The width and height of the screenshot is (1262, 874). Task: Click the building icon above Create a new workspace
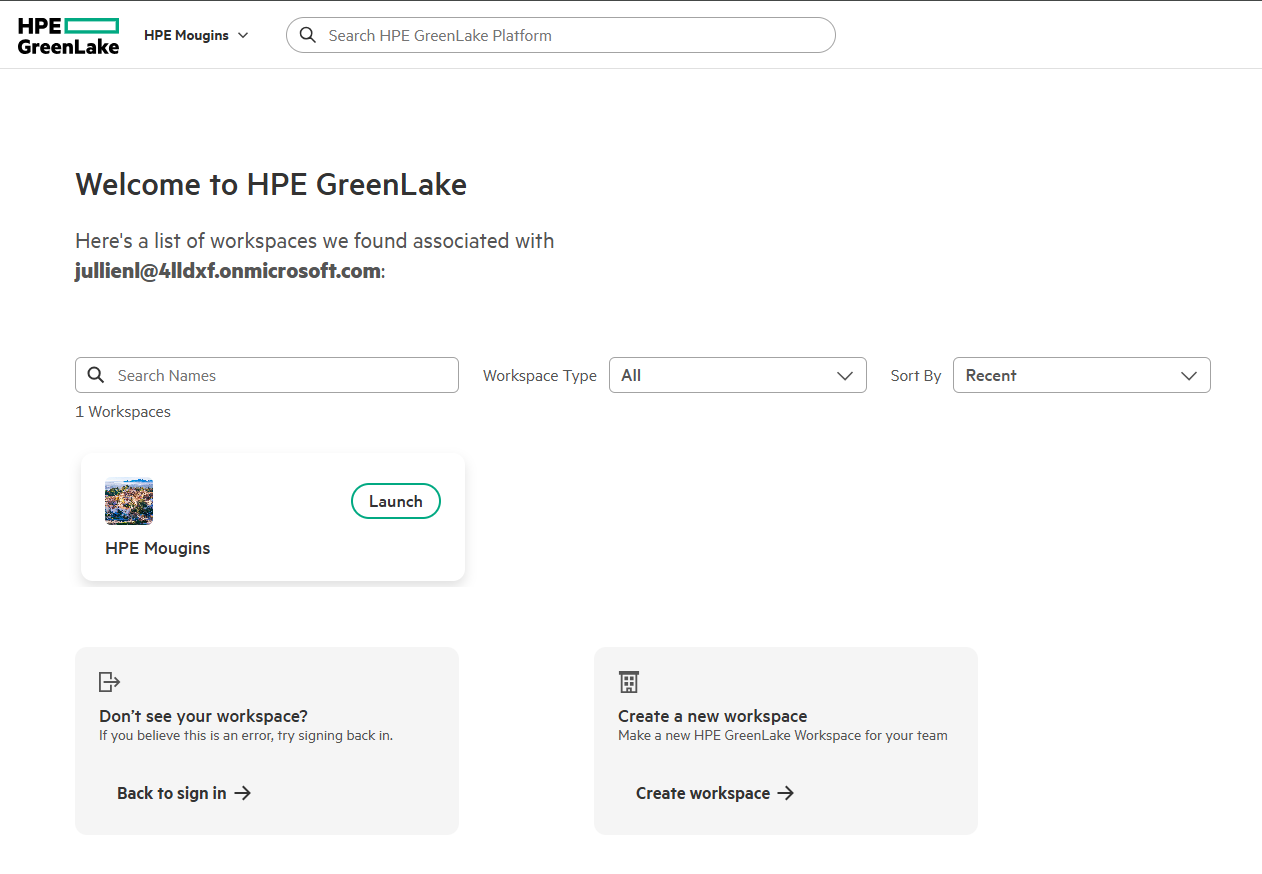click(628, 682)
